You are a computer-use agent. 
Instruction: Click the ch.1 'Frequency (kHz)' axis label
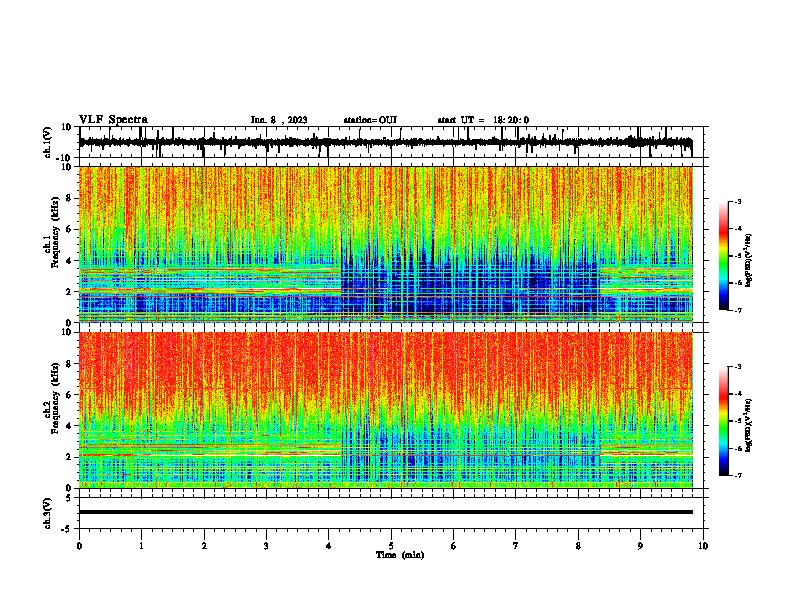click(55, 233)
